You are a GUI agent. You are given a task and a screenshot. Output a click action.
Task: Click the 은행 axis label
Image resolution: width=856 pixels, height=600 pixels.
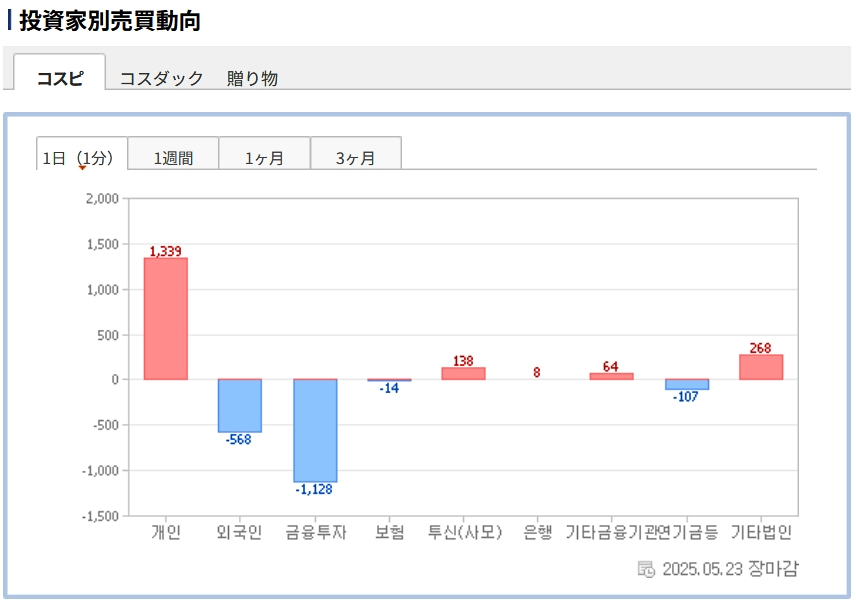coord(537,532)
